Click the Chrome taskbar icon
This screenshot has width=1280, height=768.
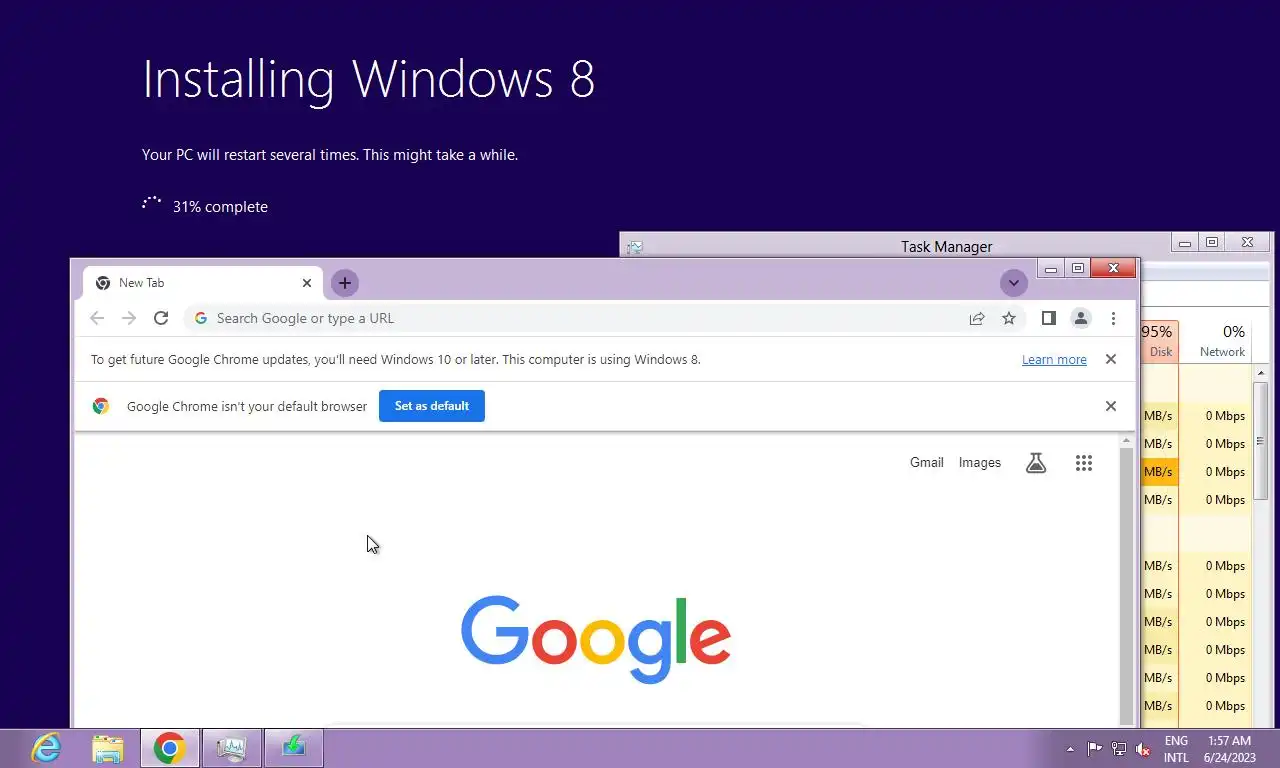tap(170, 748)
